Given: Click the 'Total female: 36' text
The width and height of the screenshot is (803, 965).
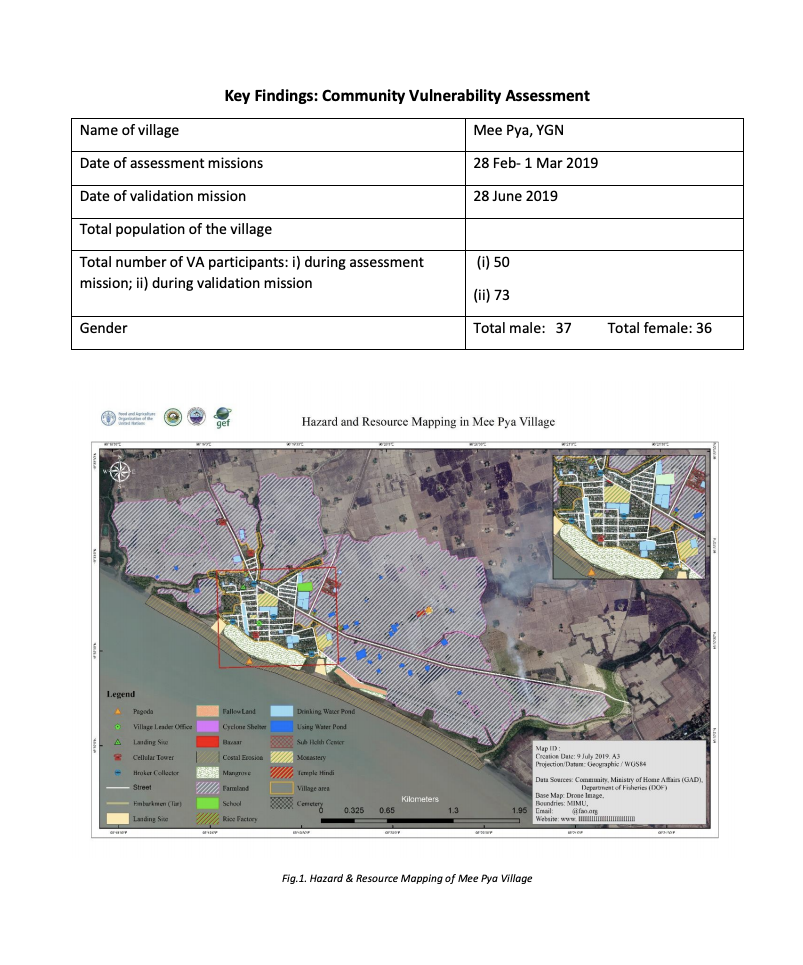Looking at the screenshot, I should click(x=660, y=328).
